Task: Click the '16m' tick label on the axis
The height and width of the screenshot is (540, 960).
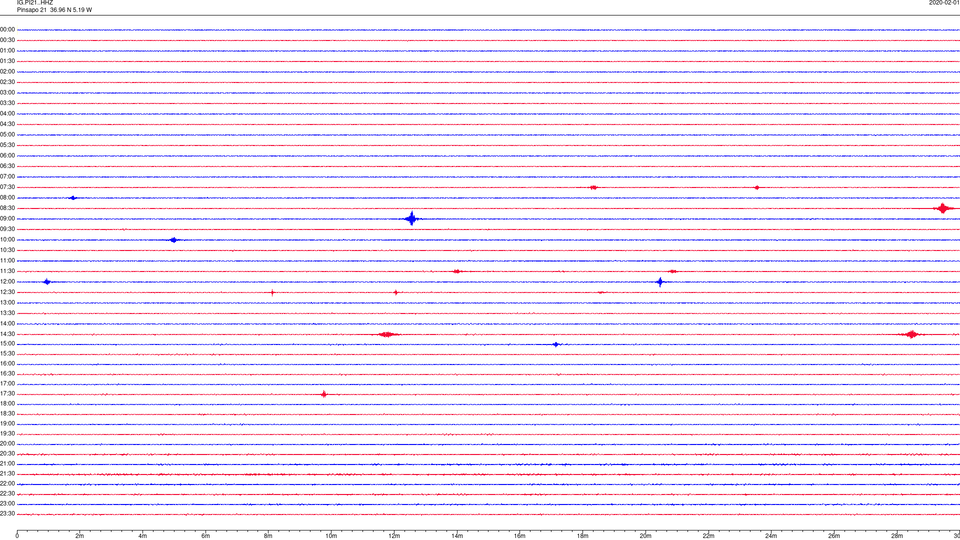Action: click(x=520, y=536)
